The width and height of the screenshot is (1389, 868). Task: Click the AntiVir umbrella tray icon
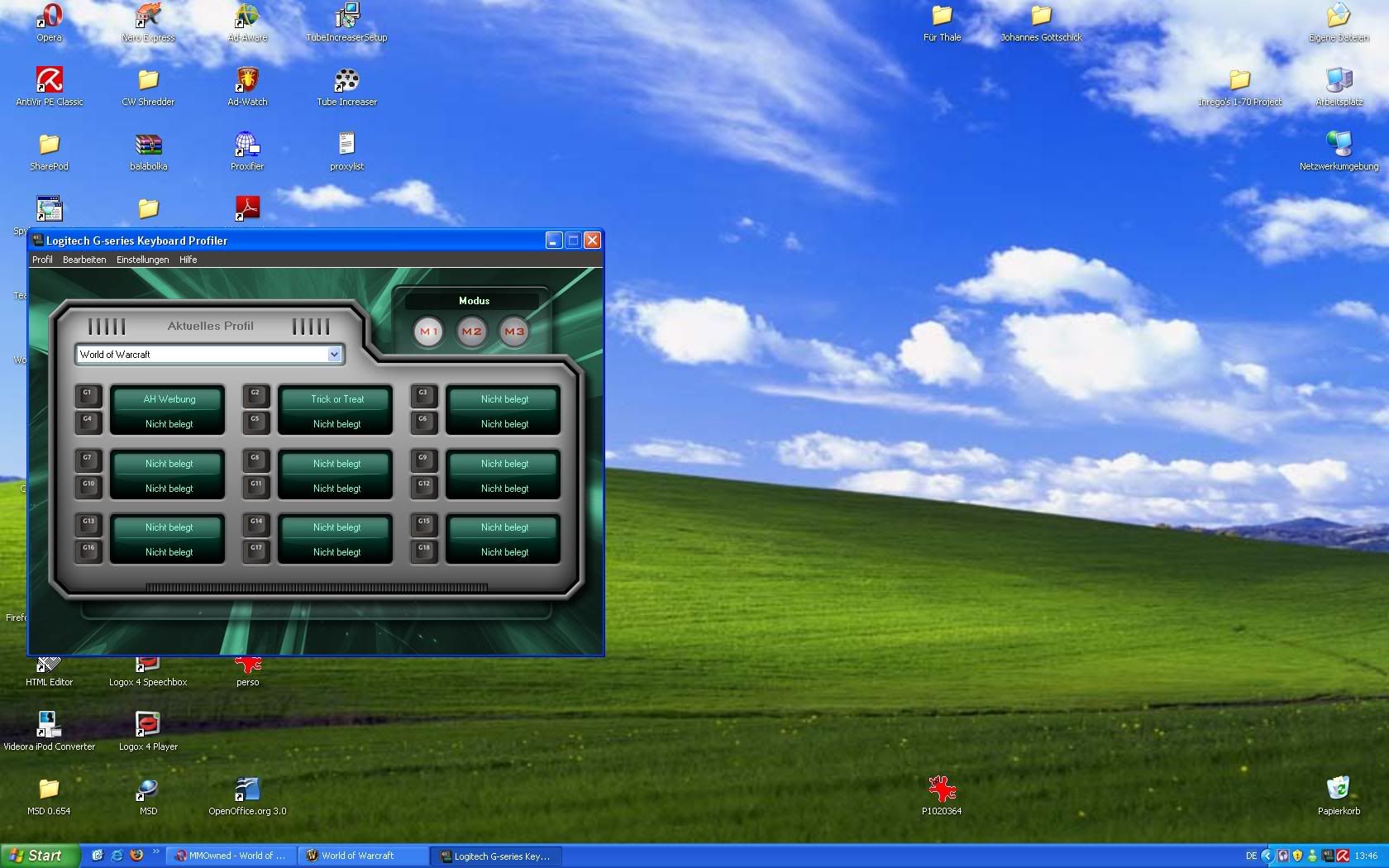1343,856
